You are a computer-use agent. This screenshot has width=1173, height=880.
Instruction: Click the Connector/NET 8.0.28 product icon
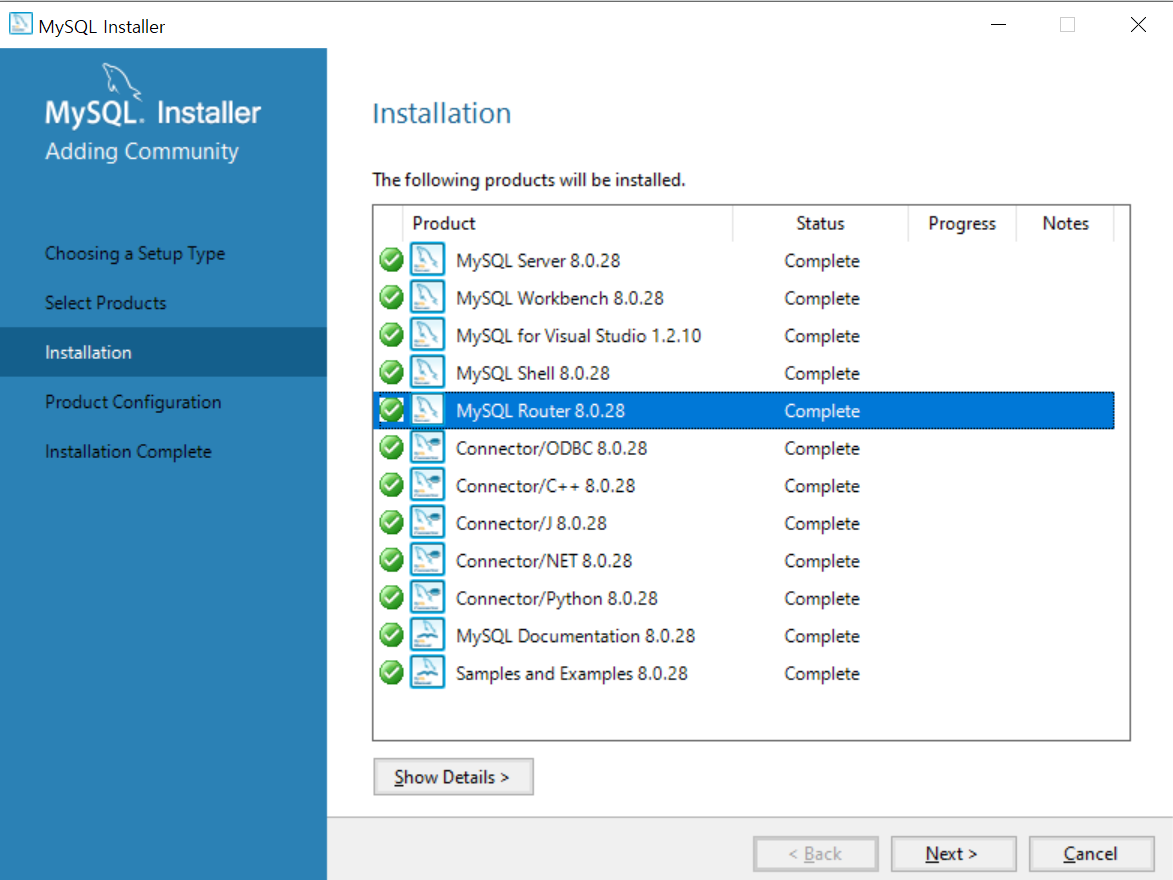tap(427, 560)
